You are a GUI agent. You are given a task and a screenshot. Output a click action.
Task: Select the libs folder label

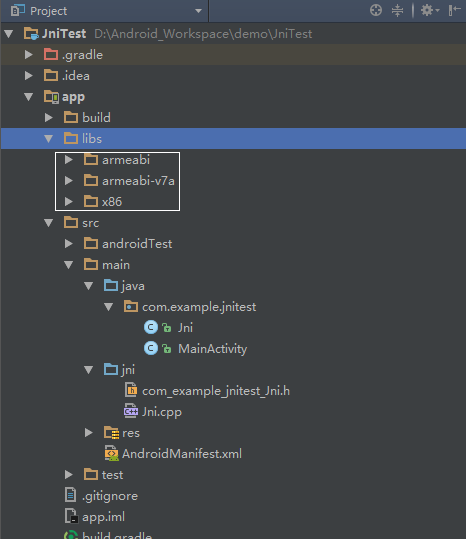pyautogui.click(x=92, y=139)
